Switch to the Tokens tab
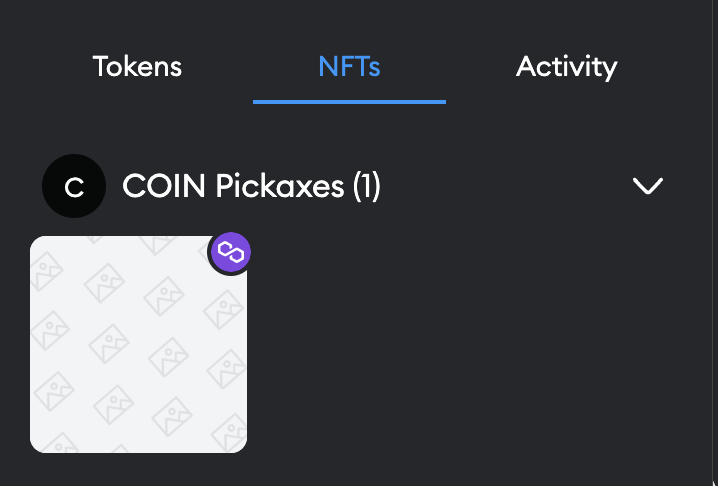Screen dimensions: 718x486 [x=137, y=67]
